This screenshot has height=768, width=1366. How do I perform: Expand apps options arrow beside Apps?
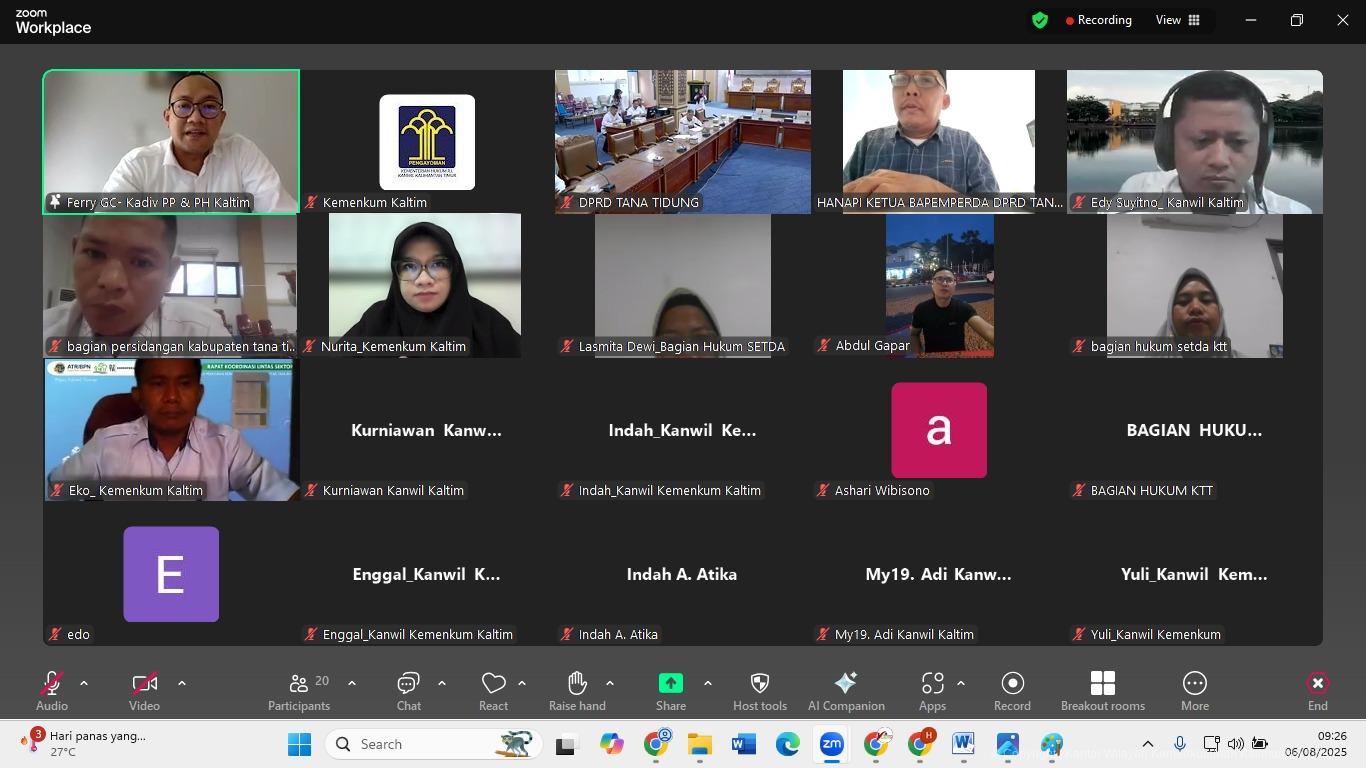[960, 683]
